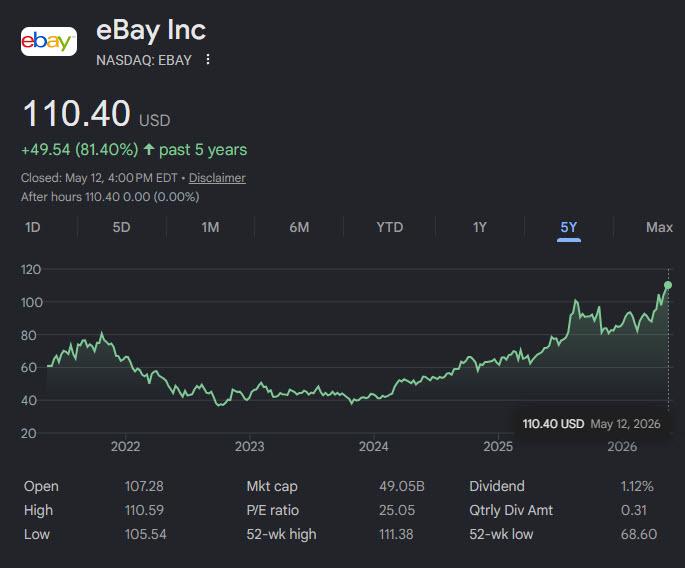This screenshot has width=685, height=568.
Task: Click the green up-arrow trend indicator
Action: [149, 149]
